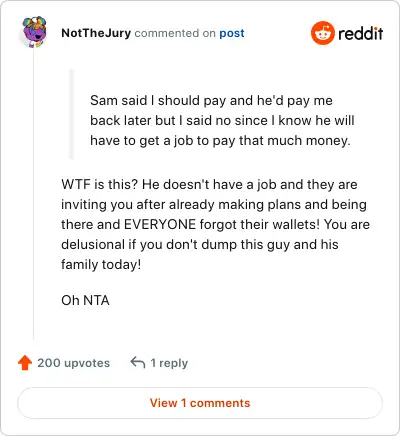400x436 pixels.
Task: Click the word EVERYONE in the comment
Action: point(160,224)
